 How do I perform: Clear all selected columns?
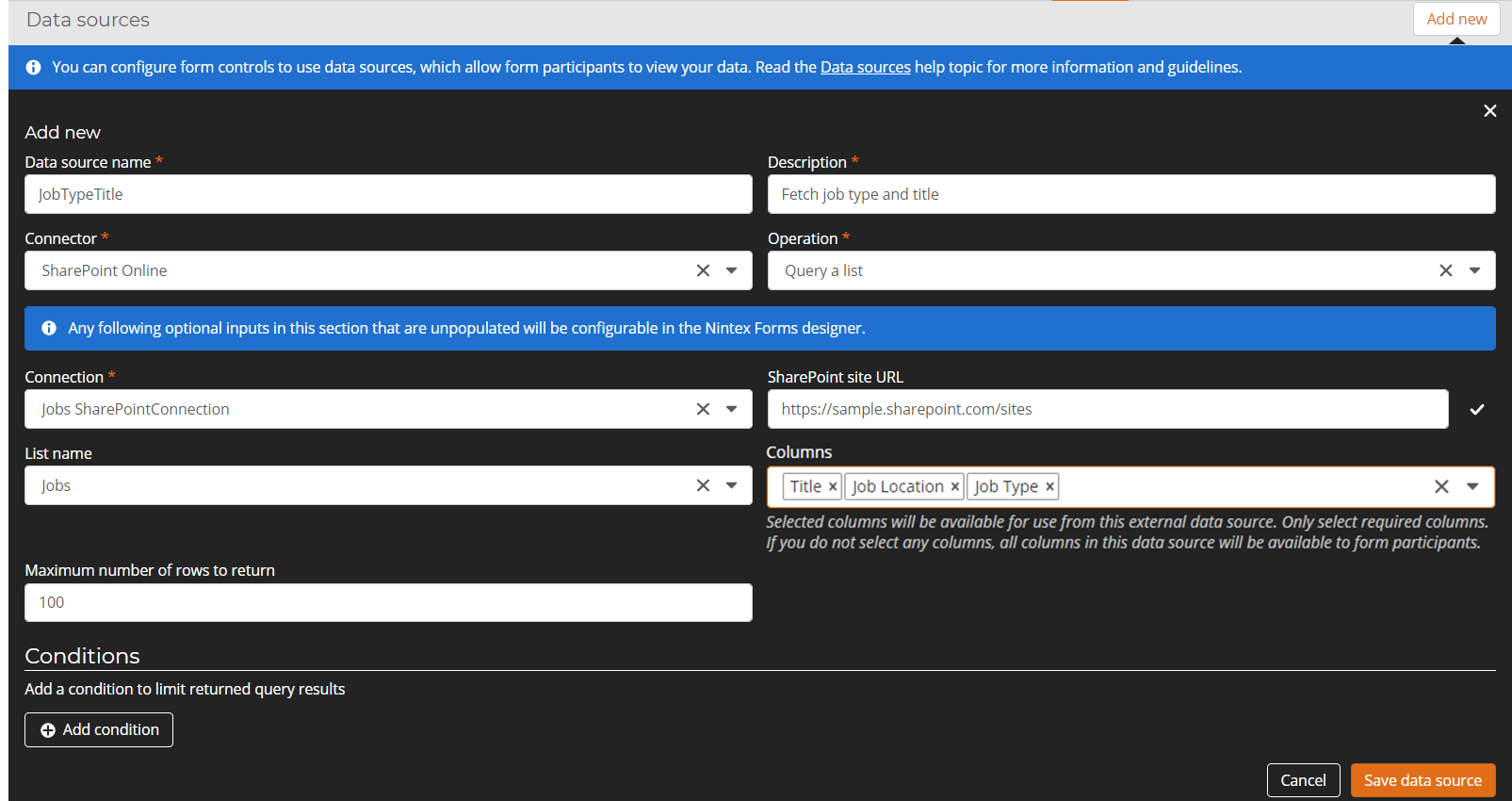[x=1440, y=486]
